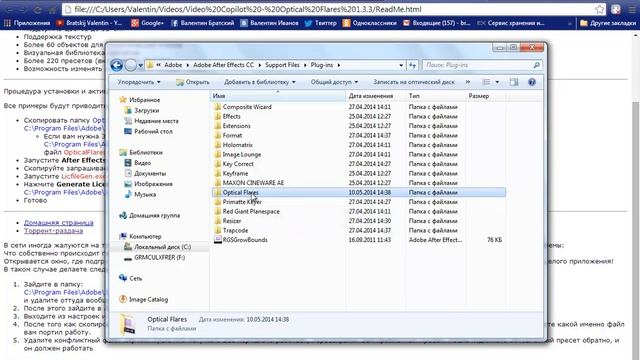Show more toolbar commands chevron
640x360 pixels.
coord(468,82)
